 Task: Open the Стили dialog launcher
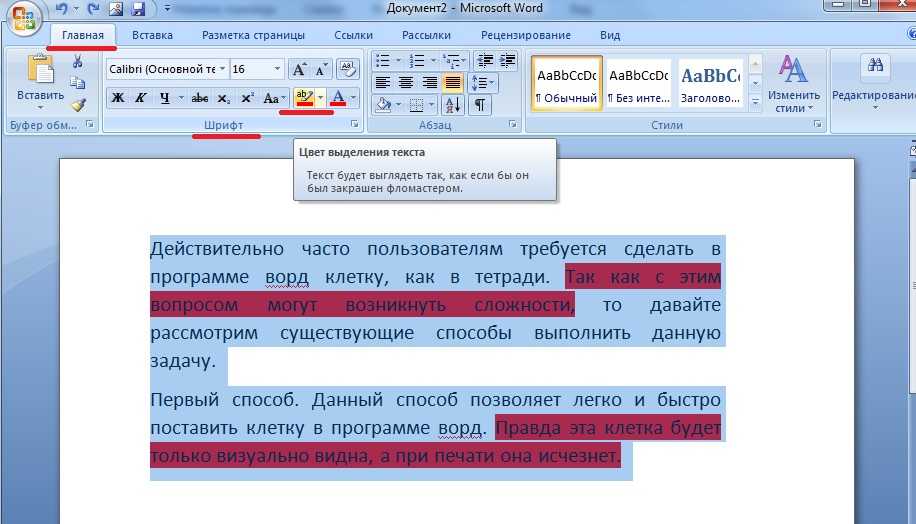pyautogui.click(x=817, y=124)
